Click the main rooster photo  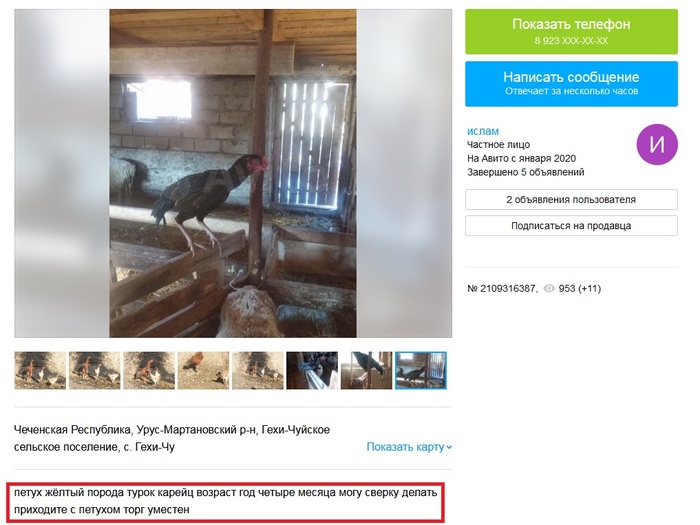click(x=233, y=173)
